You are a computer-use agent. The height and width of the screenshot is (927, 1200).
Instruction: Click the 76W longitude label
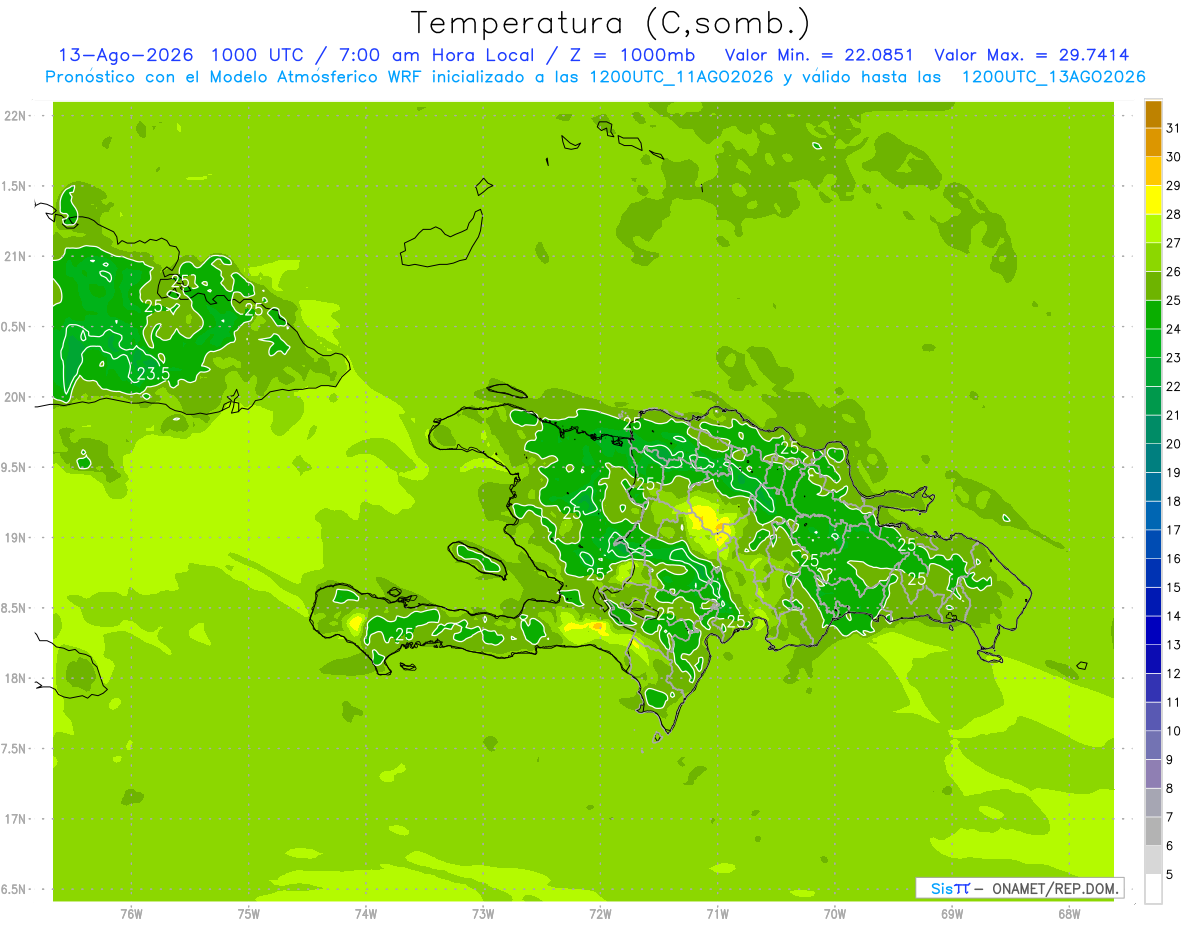131,914
